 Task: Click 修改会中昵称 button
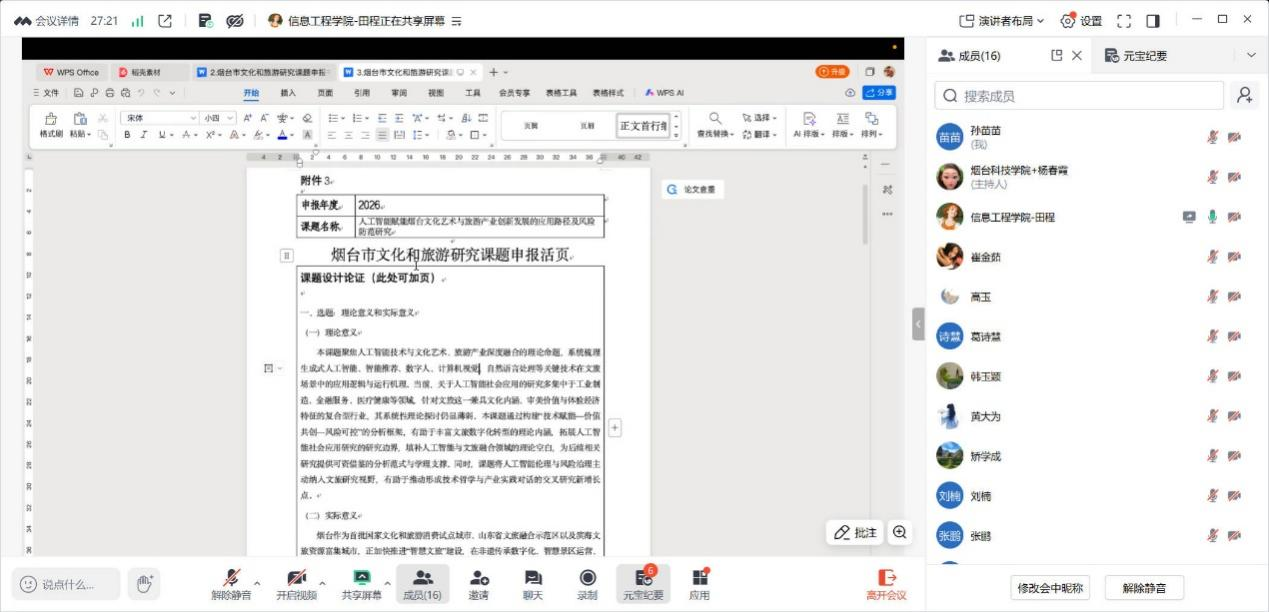click(1049, 587)
